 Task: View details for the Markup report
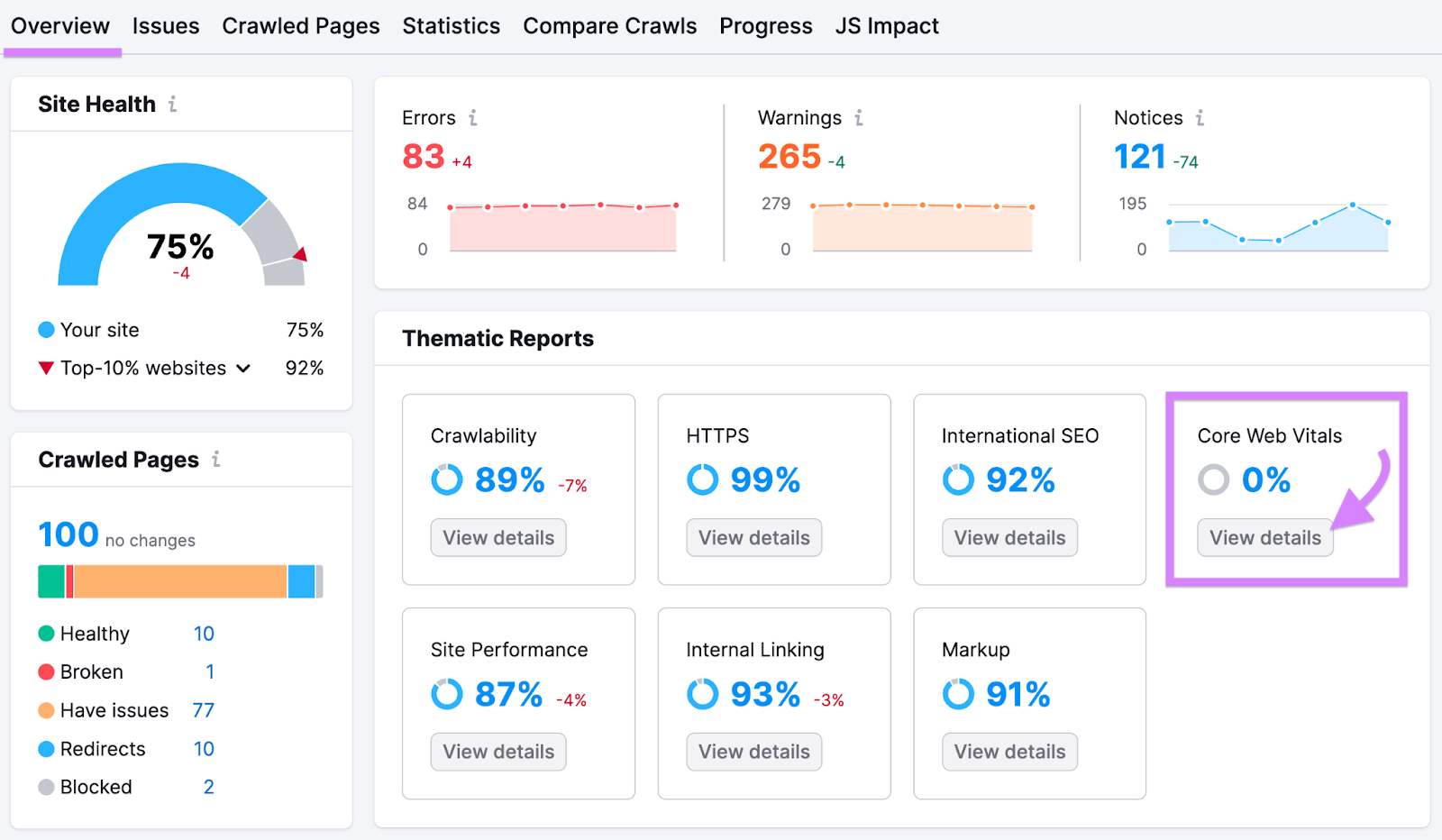[x=1009, y=751]
